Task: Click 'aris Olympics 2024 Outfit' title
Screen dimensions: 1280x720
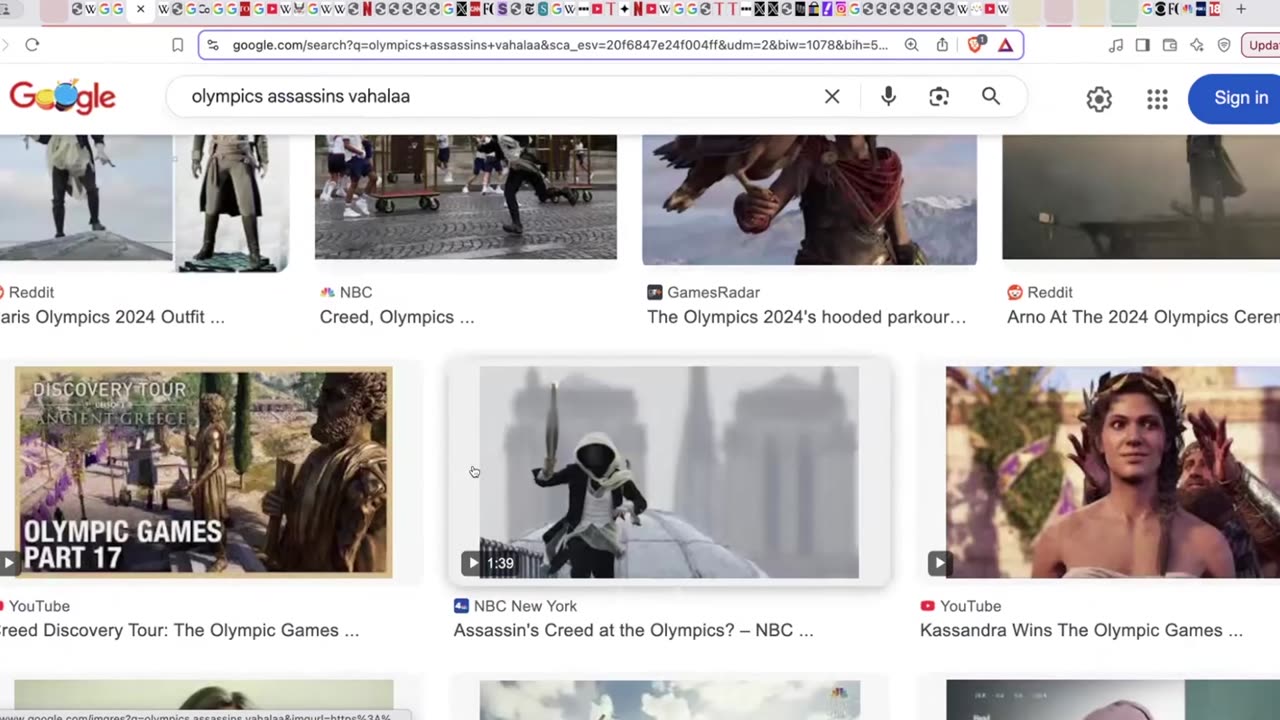Action: point(112,317)
